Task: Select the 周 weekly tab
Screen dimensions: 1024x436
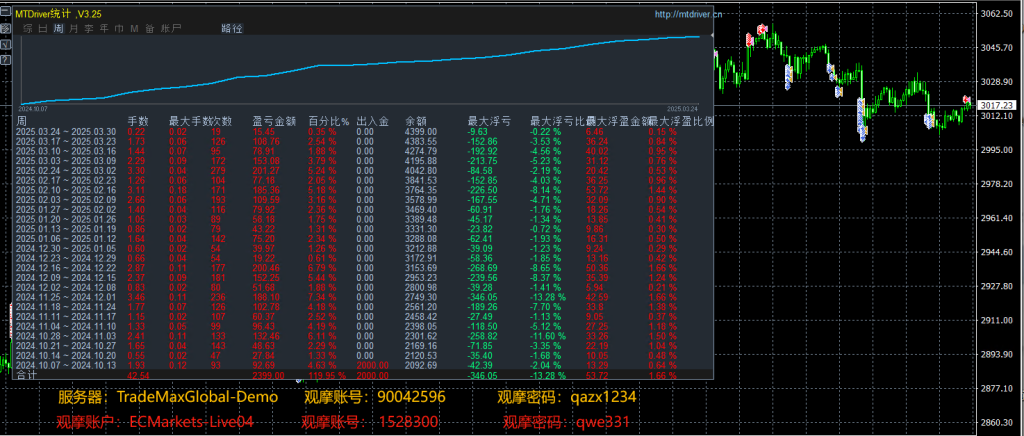Action: click(x=59, y=29)
